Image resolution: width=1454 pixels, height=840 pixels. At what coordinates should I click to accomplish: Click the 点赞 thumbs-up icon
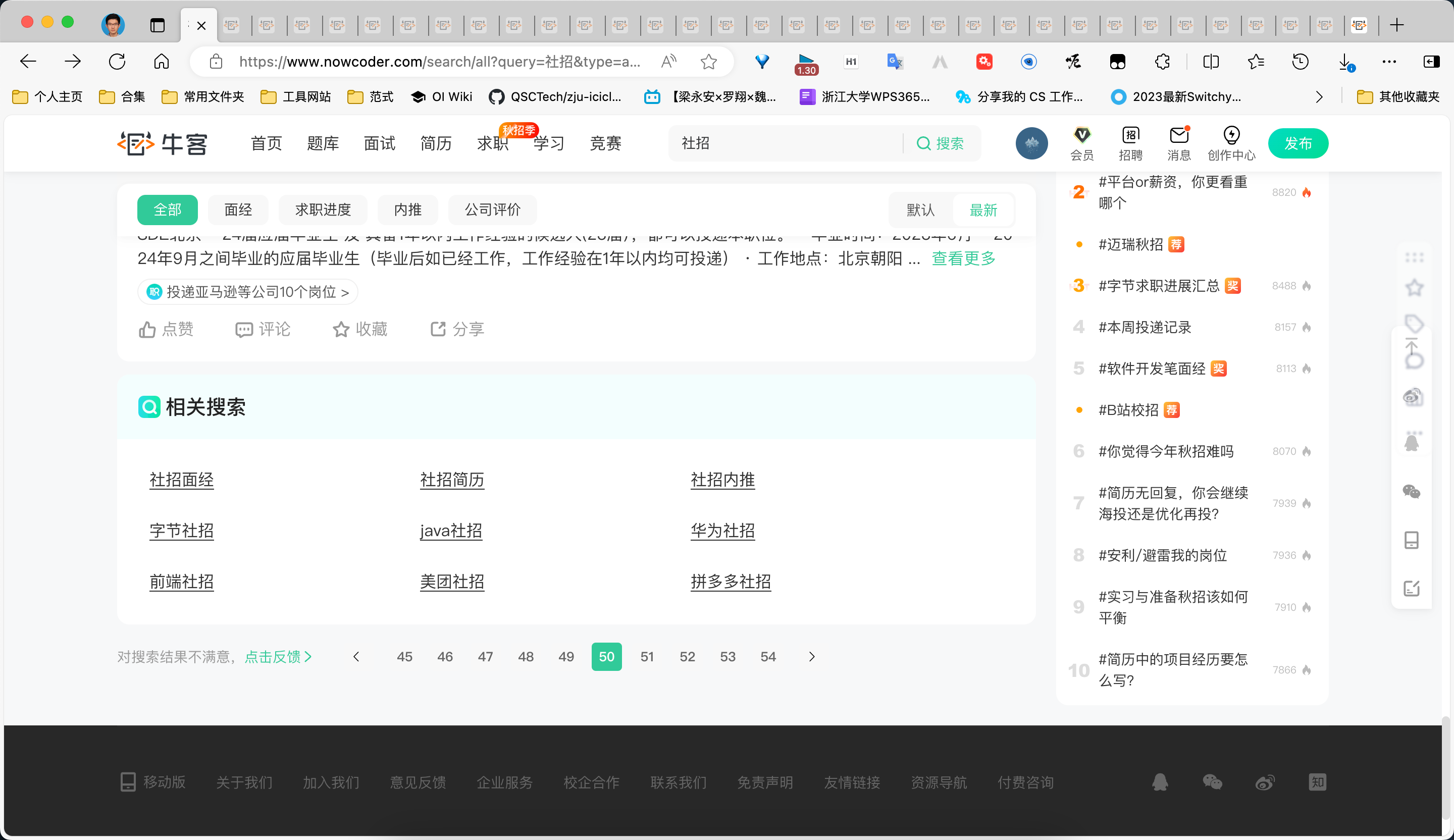(147, 330)
